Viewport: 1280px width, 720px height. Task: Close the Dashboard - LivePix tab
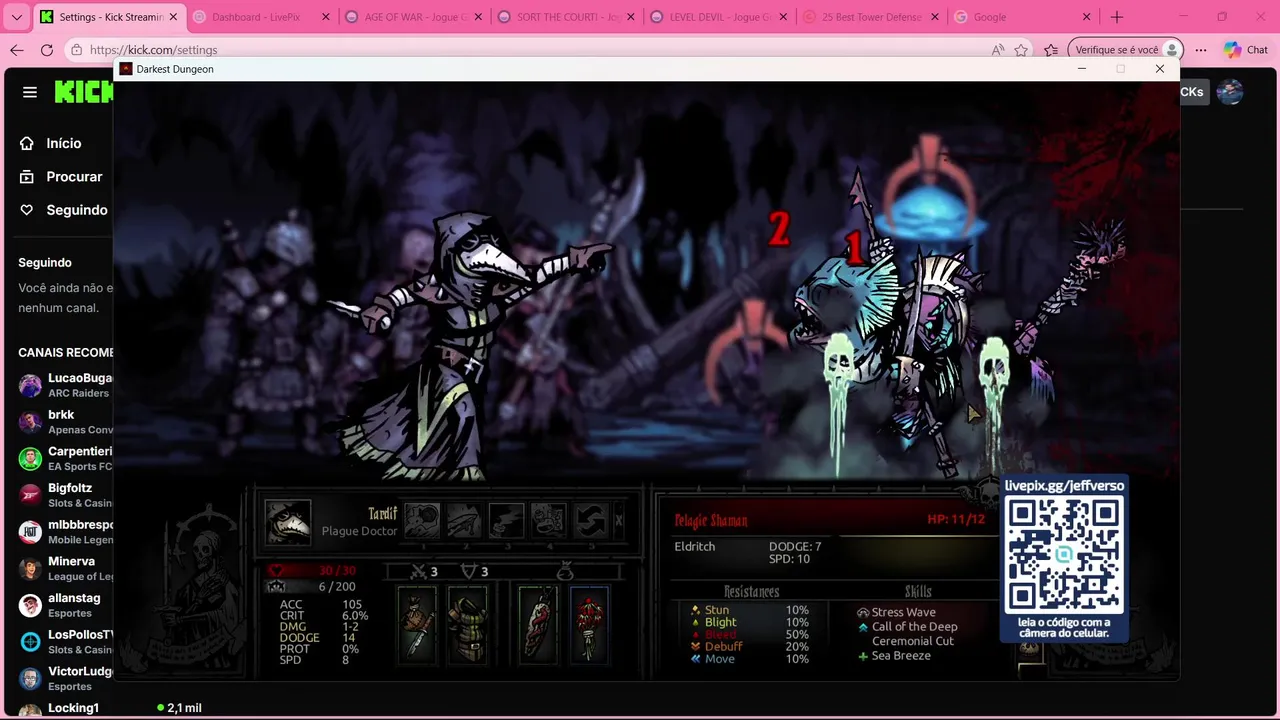click(x=326, y=17)
